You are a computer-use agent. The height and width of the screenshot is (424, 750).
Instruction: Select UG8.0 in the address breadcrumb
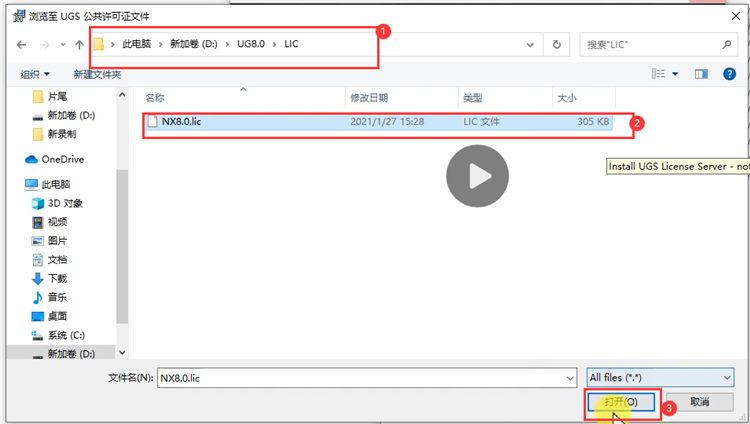coord(251,44)
